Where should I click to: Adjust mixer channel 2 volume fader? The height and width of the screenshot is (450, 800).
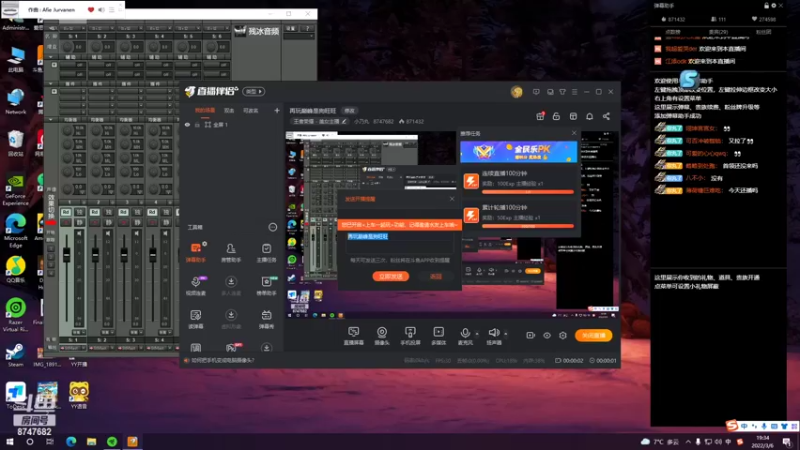95,254
